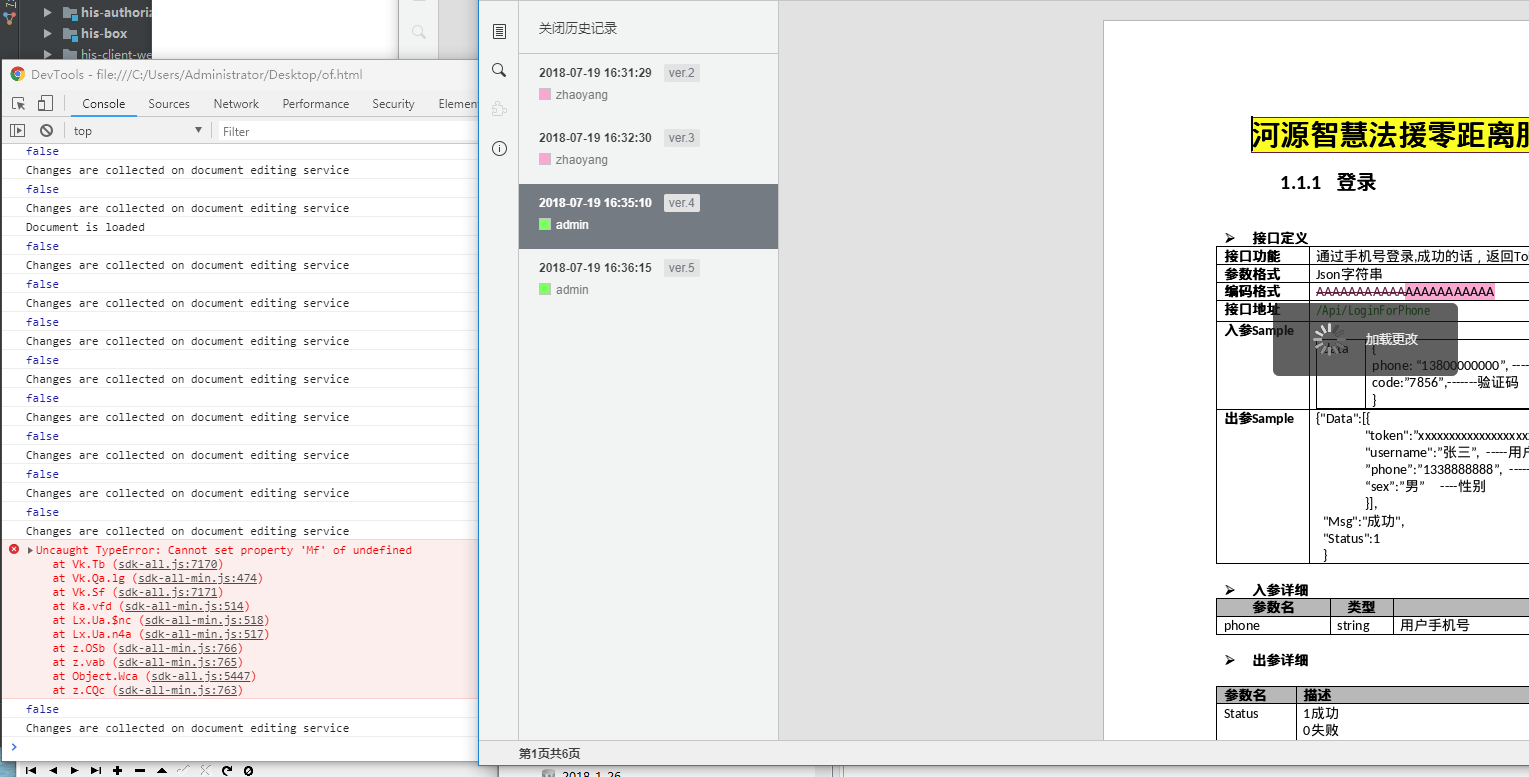Click 关闭历史记录 to close history
Screen dimensions: 1529x777
pos(578,28)
